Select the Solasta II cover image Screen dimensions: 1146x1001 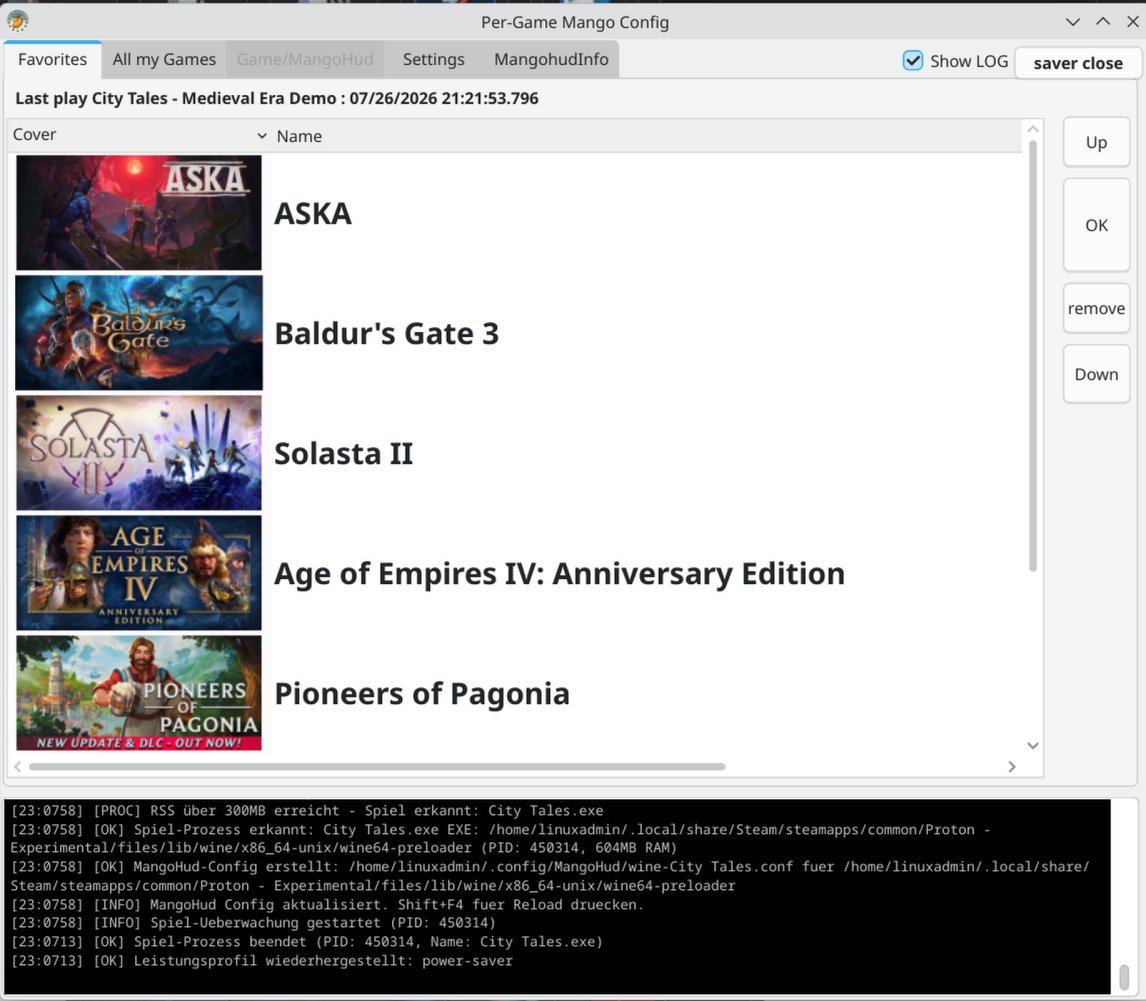(139, 453)
